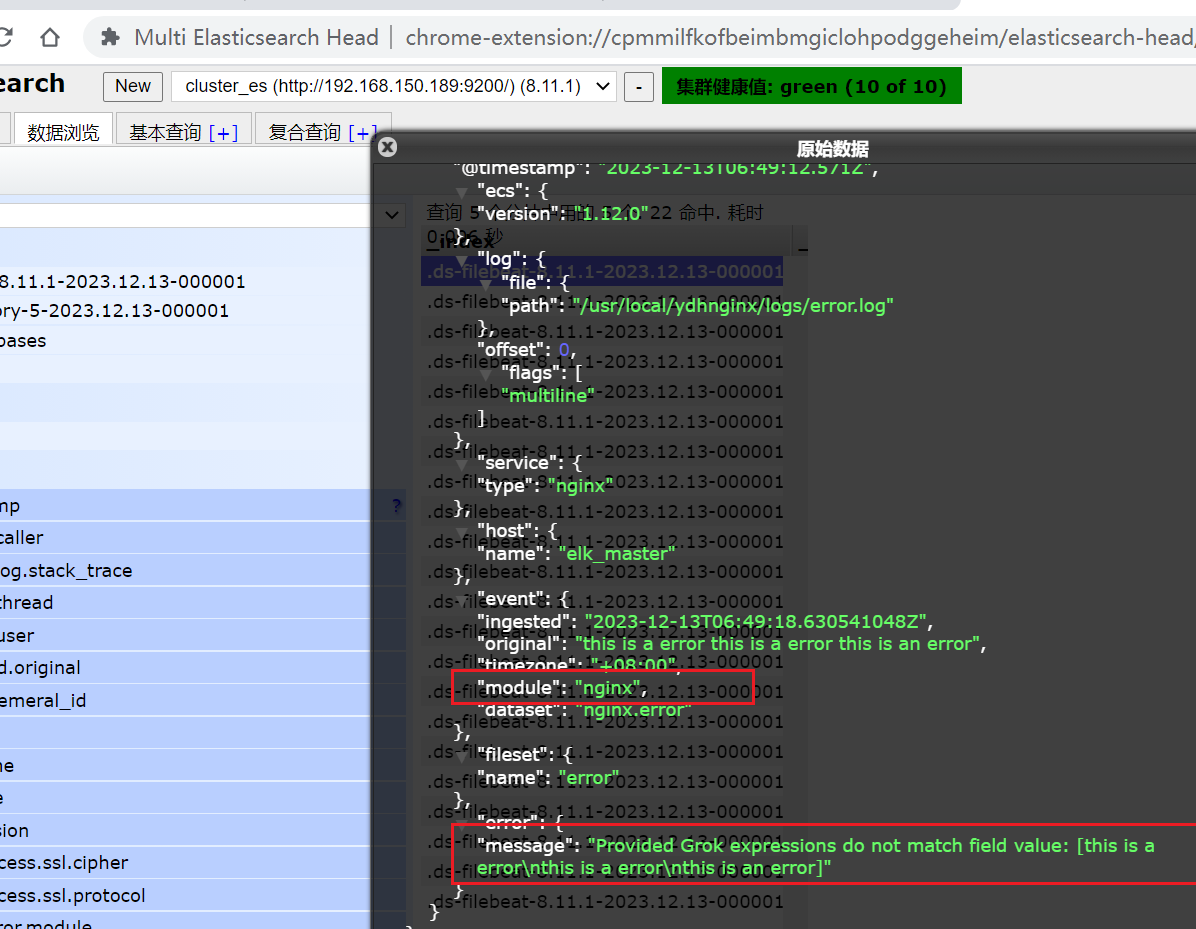Select the og.stack_trace field
This screenshot has height=929, width=1196.
pos(185,571)
